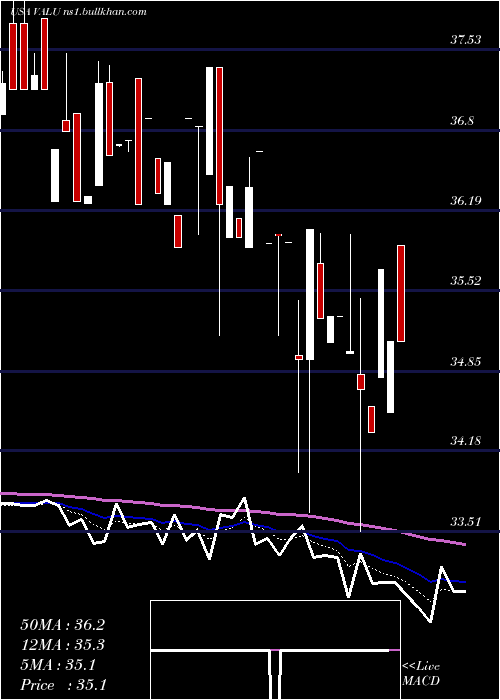The width and height of the screenshot is (500, 700).
Task: Click the MACD histogram panel box
Action: (x=275, y=650)
